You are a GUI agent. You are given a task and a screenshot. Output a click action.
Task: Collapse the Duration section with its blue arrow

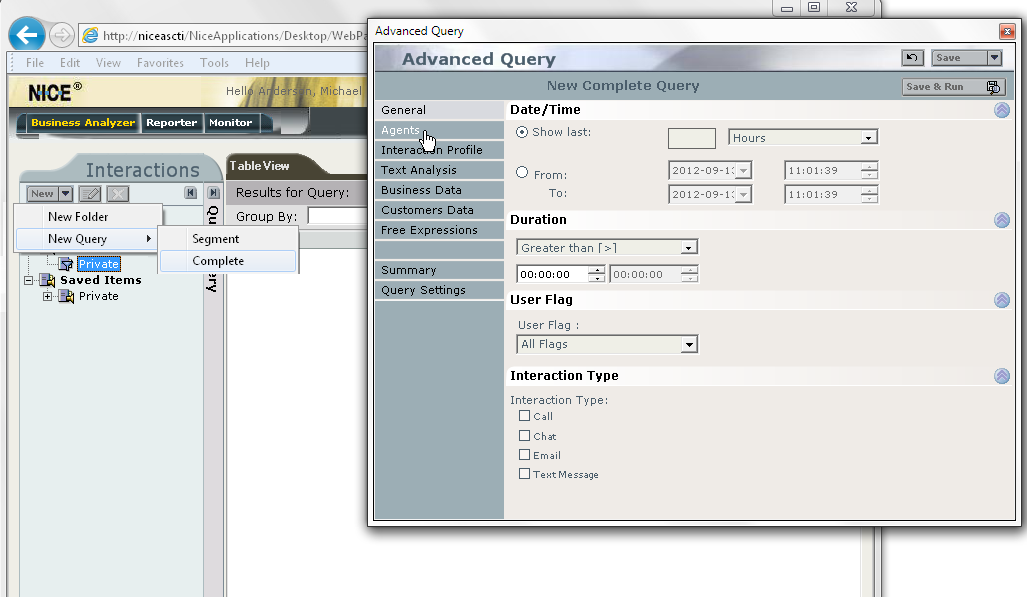(x=1002, y=220)
